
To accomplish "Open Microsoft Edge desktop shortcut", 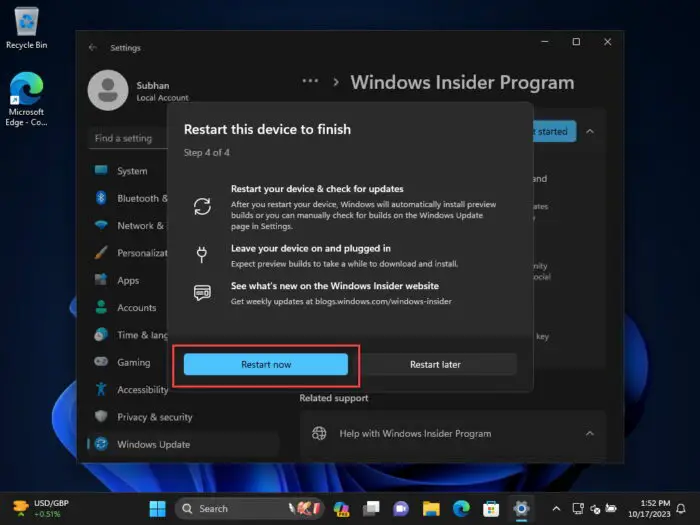I will point(26,99).
